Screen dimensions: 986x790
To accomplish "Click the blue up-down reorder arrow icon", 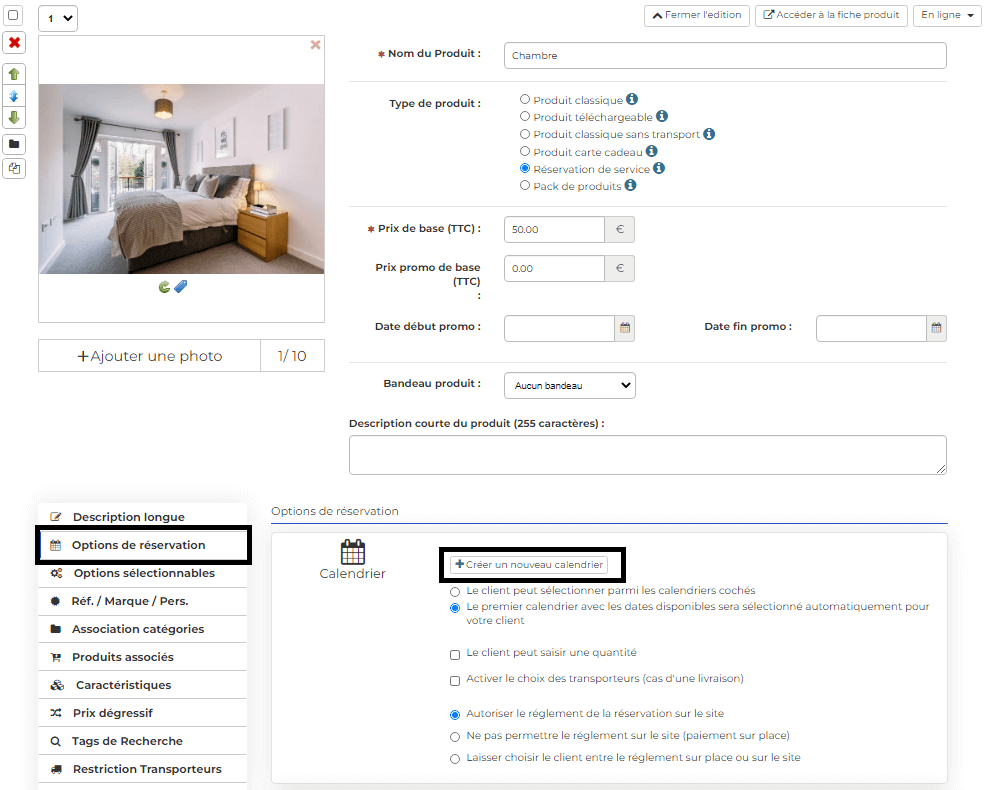I will 14,96.
